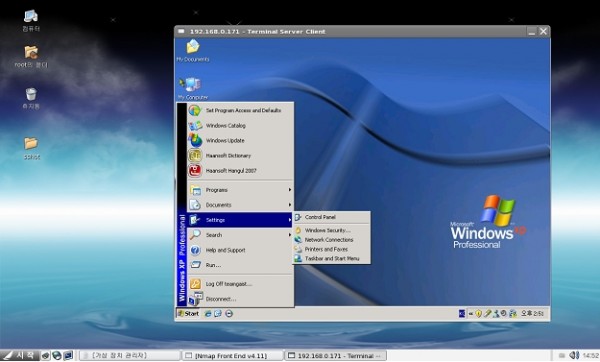Choose Disconnect... in the Start menu
Viewport: 600px width, 362px height.
tap(240, 299)
